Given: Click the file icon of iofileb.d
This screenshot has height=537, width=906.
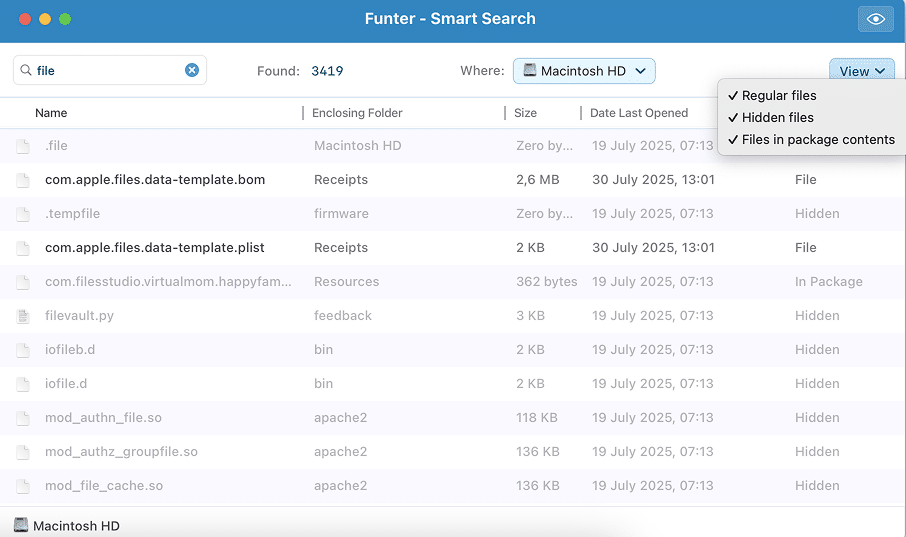Looking at the screenshot, I should [x=23, y=350].
